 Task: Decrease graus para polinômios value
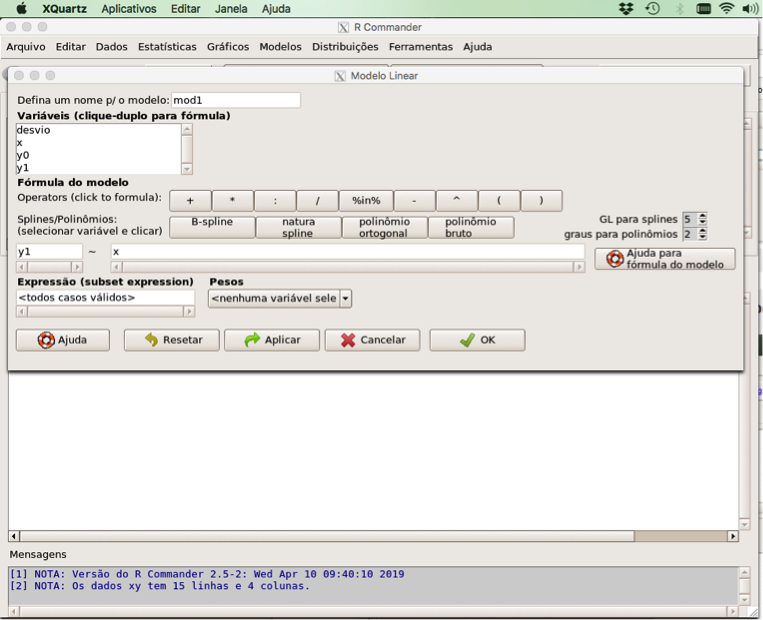coord(703,237)
